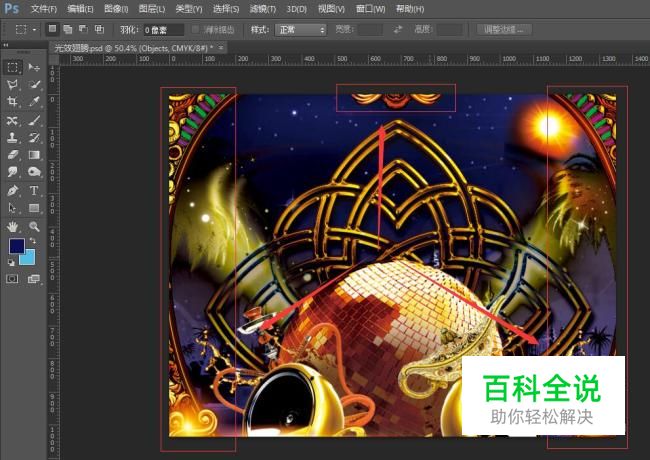Select the Polygonal Lasso tool
The image size is (650, 460).
pyautogui.click(x=12, y=85)
